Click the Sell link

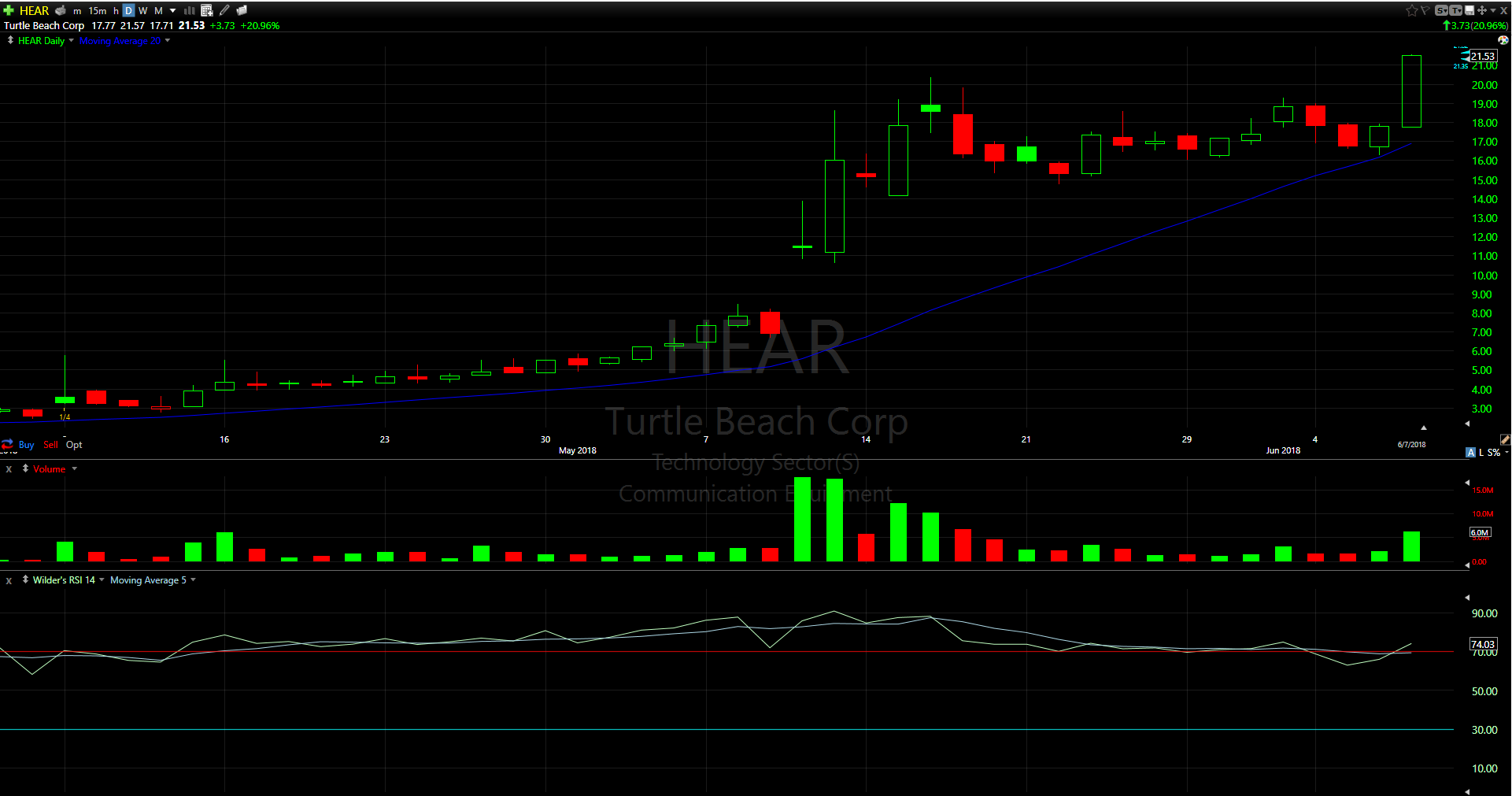click(50, 445)
